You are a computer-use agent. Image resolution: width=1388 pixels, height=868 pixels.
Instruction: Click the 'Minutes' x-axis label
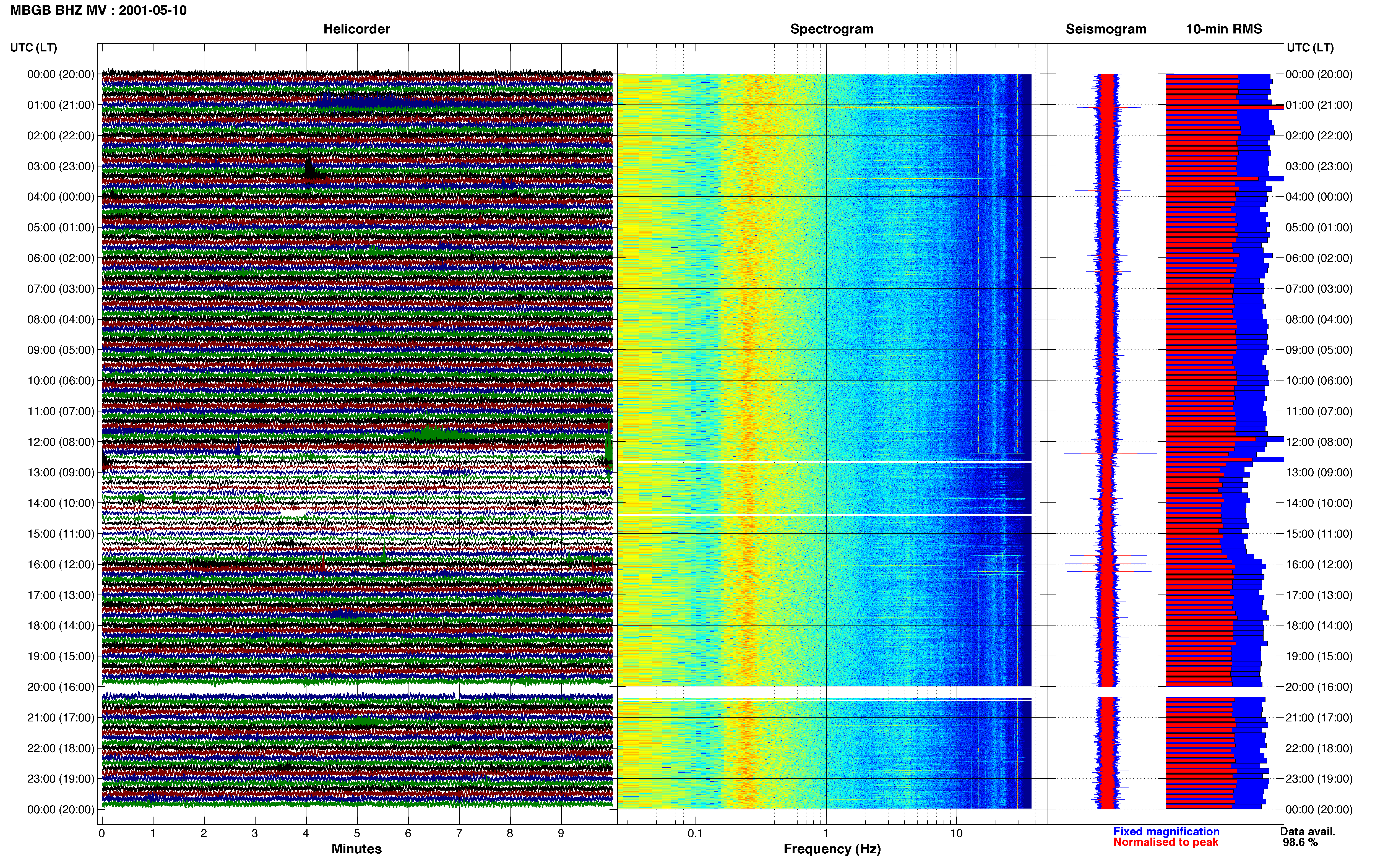click(356, 849)
